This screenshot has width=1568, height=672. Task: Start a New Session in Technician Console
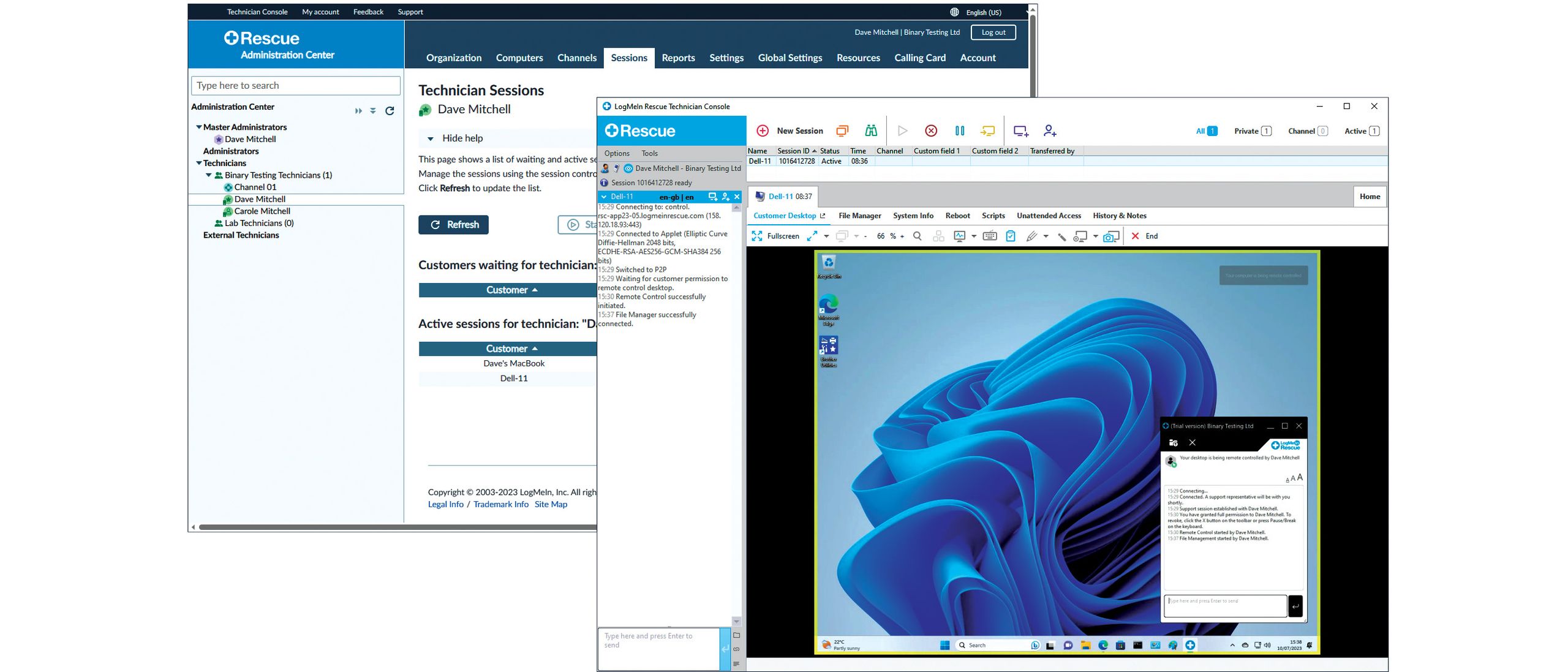point(790,130)
